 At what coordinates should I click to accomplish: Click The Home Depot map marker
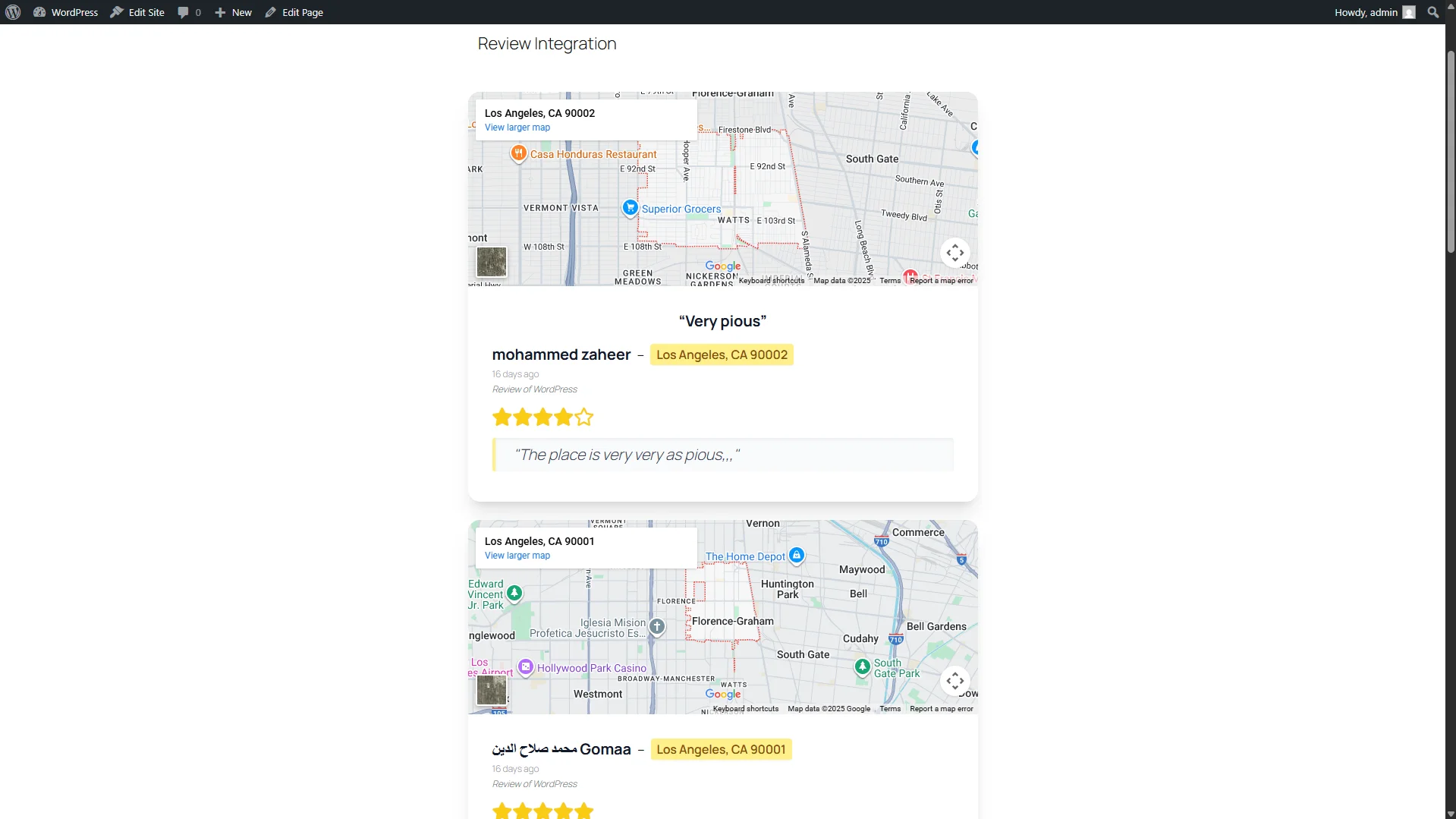(796, 556)
